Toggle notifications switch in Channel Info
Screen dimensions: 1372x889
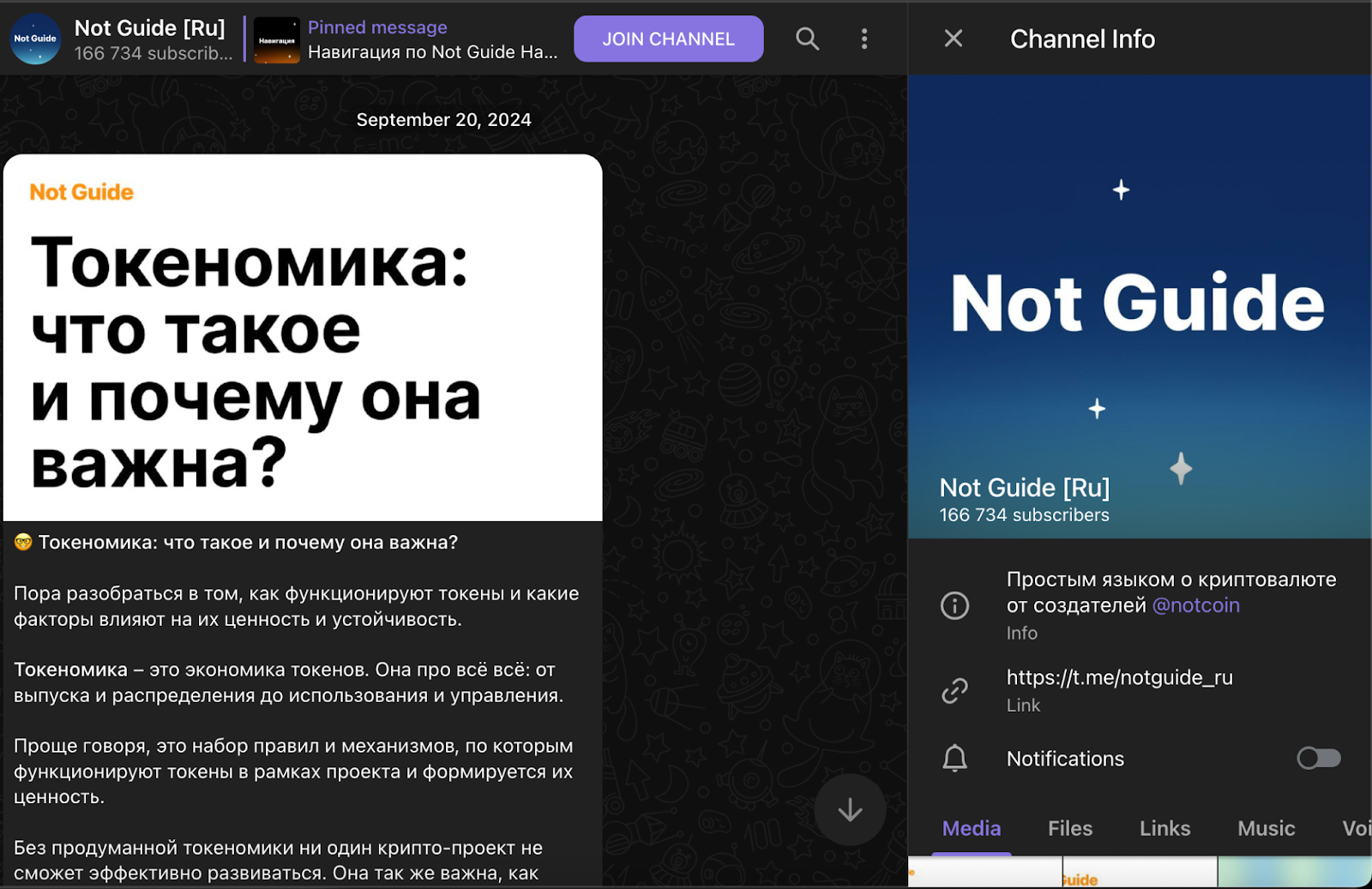click(1317, 758)
